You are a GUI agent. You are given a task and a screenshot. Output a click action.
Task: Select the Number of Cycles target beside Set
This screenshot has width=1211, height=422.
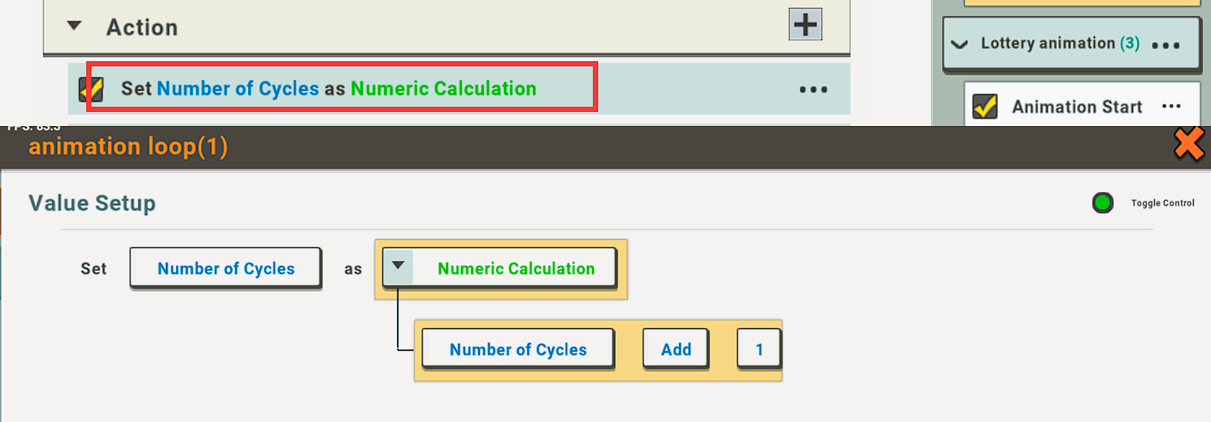(226, 268)
